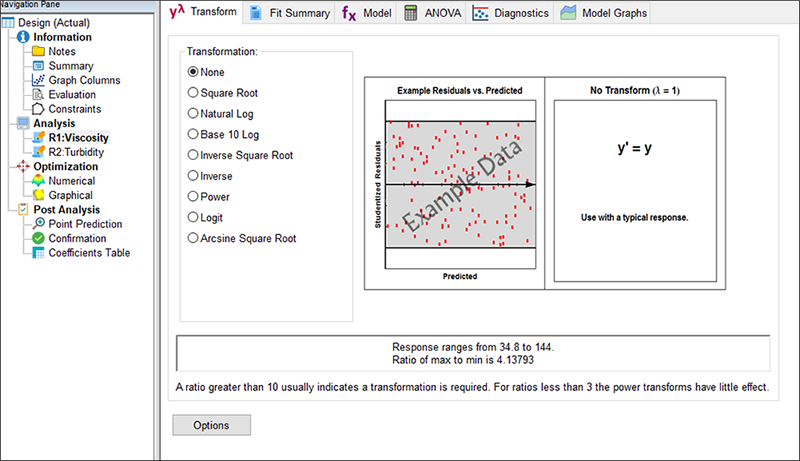Click the Notes folder icon
This screenshot has width=800, height=461.
[x=38, y=51]
